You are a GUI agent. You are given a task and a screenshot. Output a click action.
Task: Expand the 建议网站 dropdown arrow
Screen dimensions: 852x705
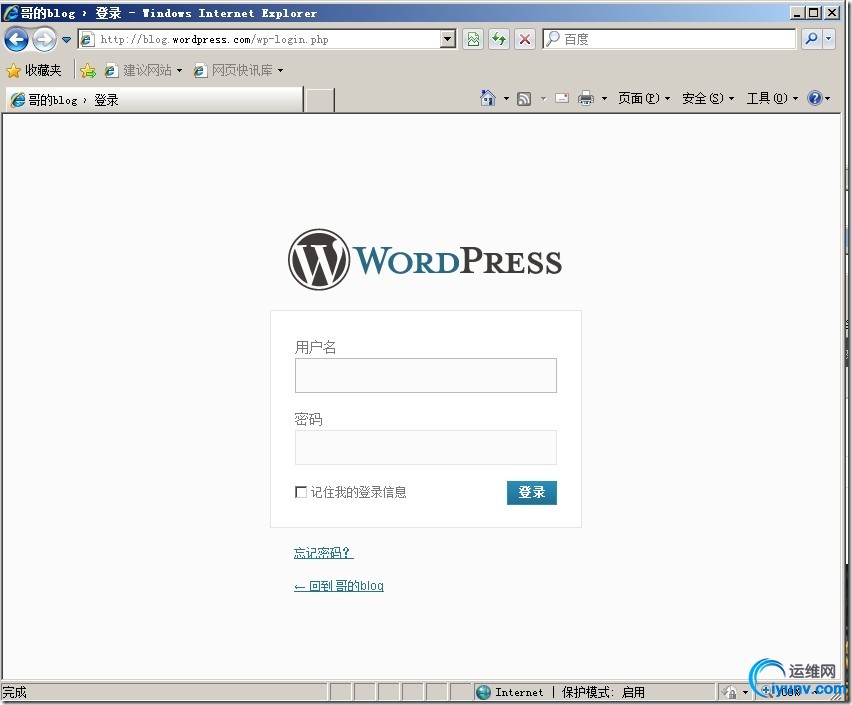179,71
